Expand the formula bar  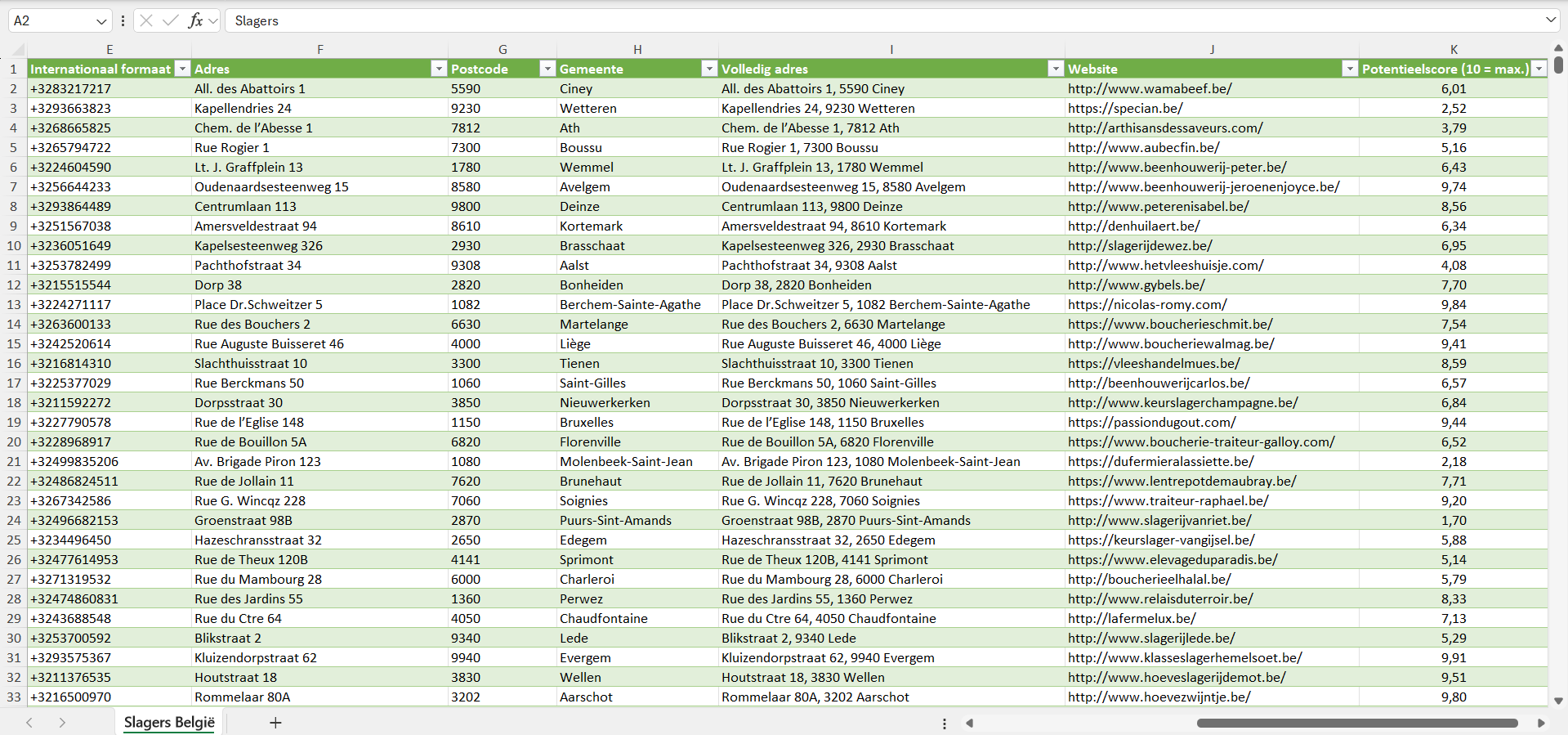coord(1550,20)
